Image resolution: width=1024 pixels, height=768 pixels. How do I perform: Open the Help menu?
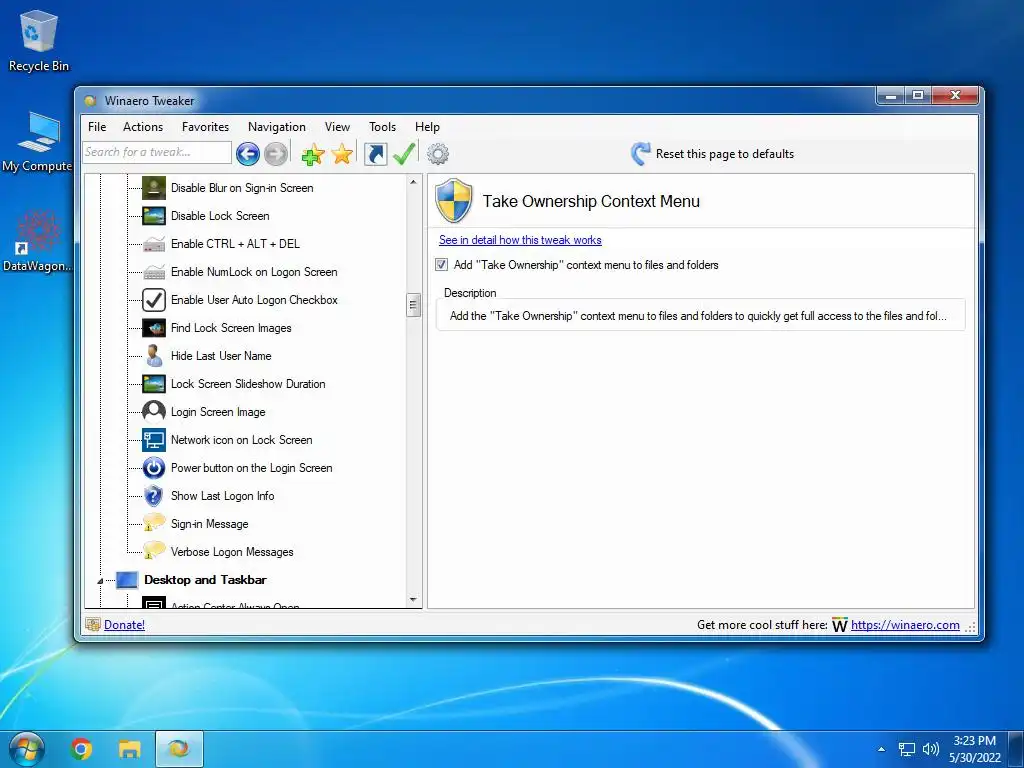427,127
